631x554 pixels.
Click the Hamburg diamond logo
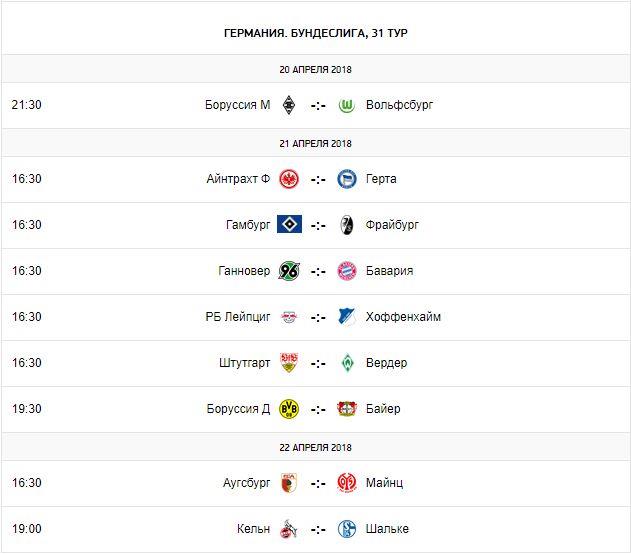coord(289,225)
